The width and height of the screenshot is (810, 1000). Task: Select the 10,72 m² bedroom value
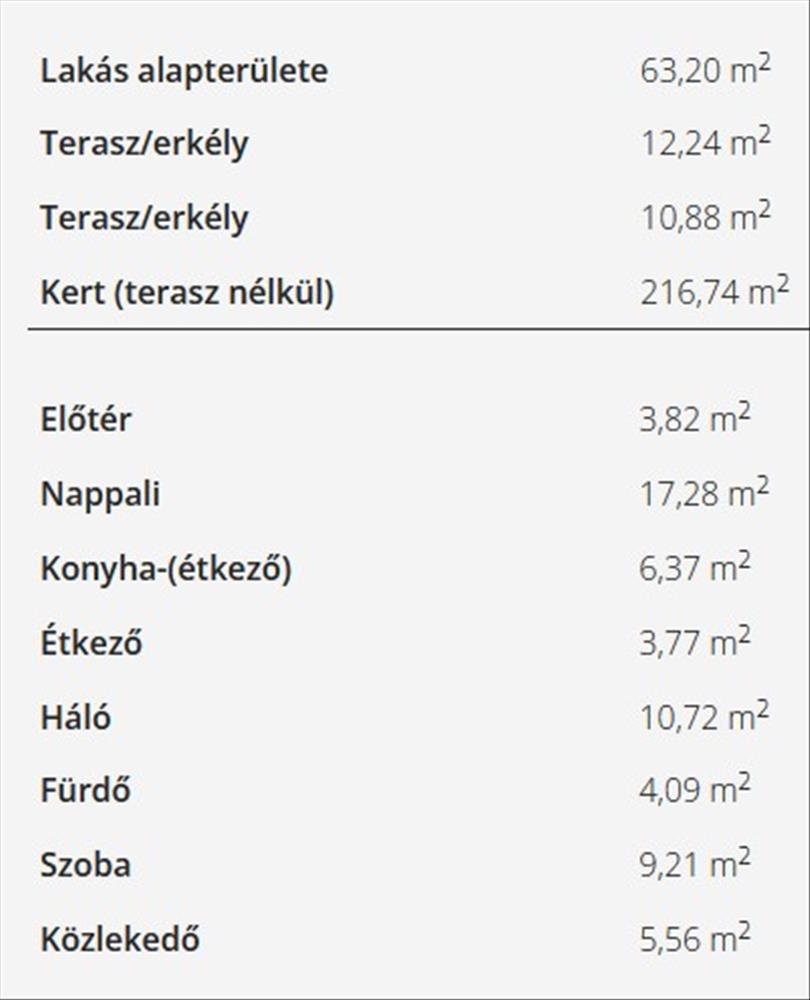[705, 717]
